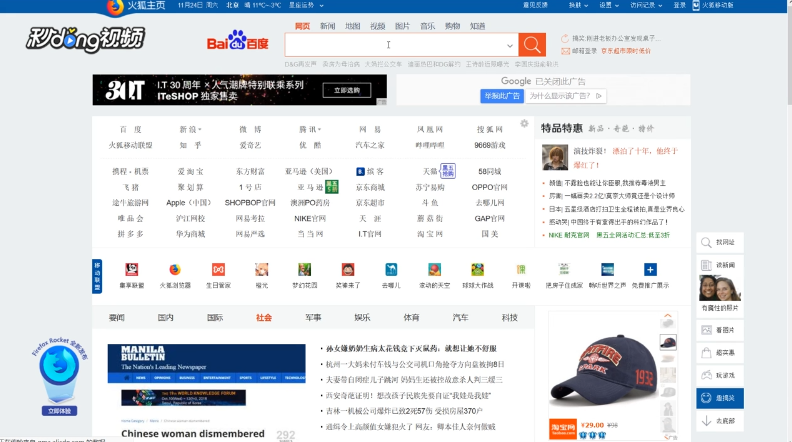Image resolution: width=792 pixels, height=442 pixels.
Task: Open the 奖券来了 app icon
Action: tap(348, 269)
